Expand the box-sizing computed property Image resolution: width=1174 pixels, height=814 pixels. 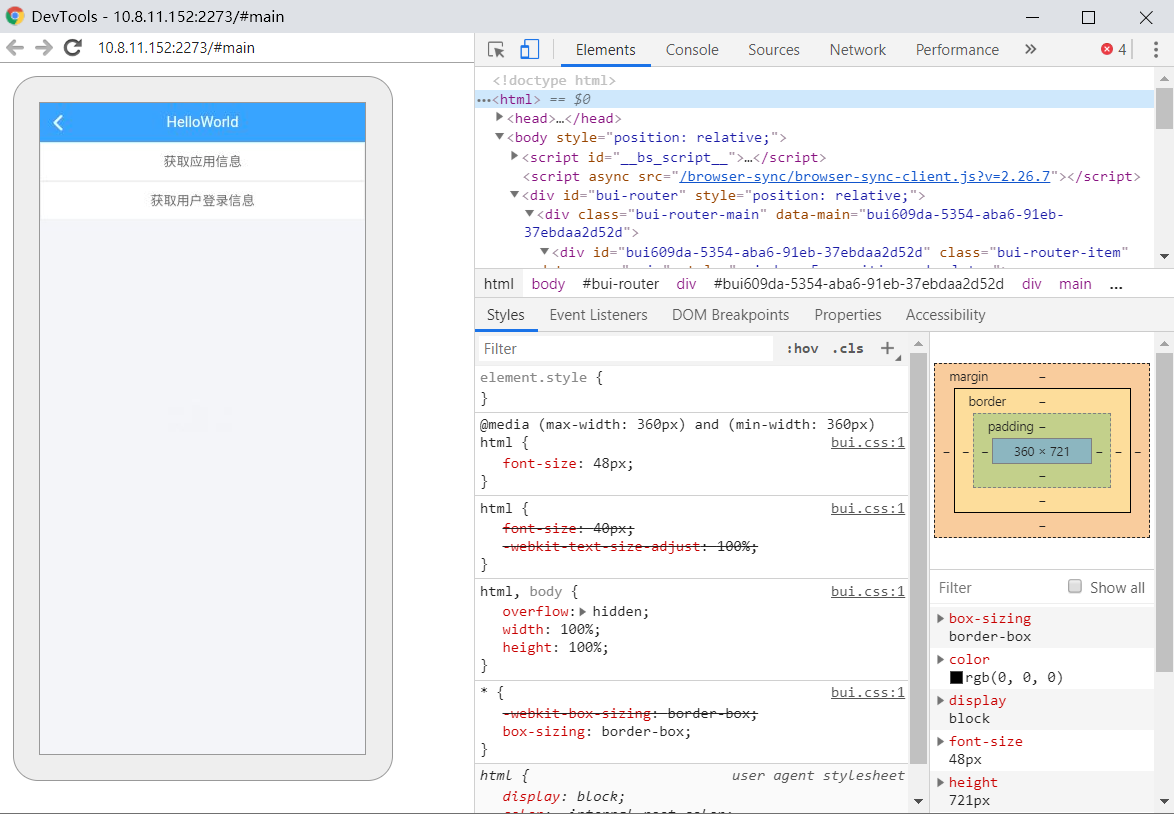click(x=940, y=618)
